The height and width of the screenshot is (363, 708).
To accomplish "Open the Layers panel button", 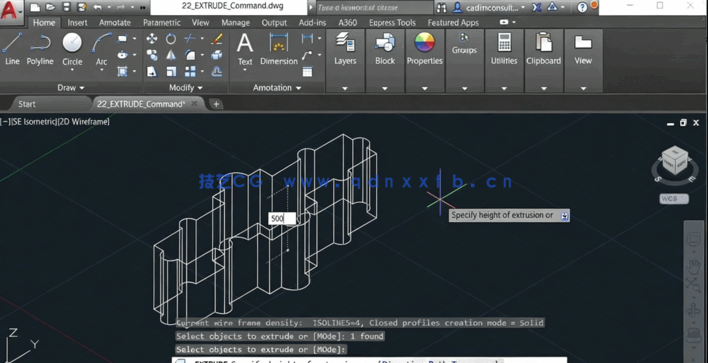I will pyautogui.click(x=345, y=49).
